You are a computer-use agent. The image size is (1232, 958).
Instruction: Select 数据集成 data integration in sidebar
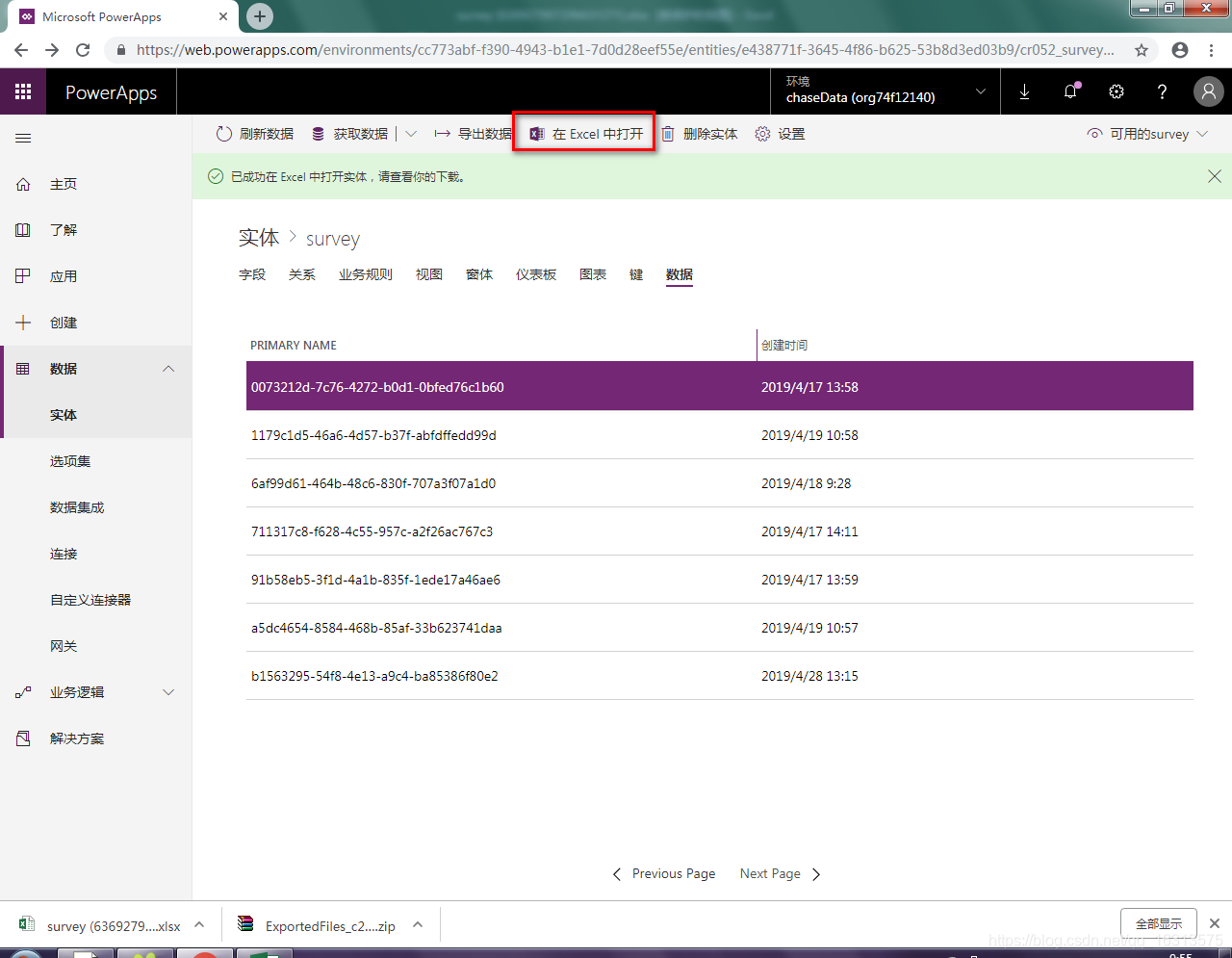(77, 507)
